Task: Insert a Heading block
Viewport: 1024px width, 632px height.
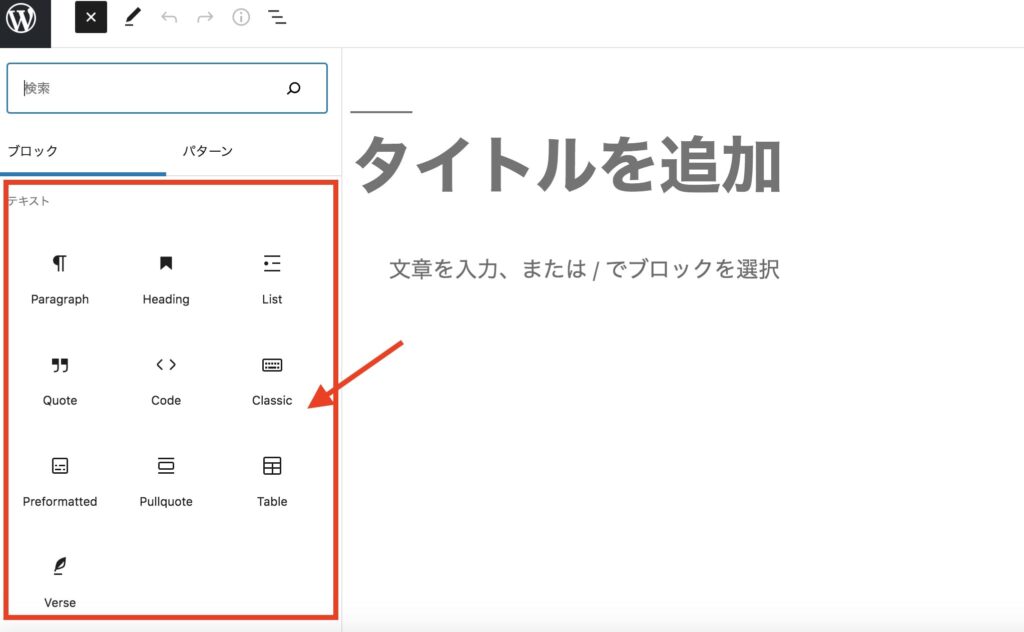Action: pyautogui.click(x=166, y=279)
